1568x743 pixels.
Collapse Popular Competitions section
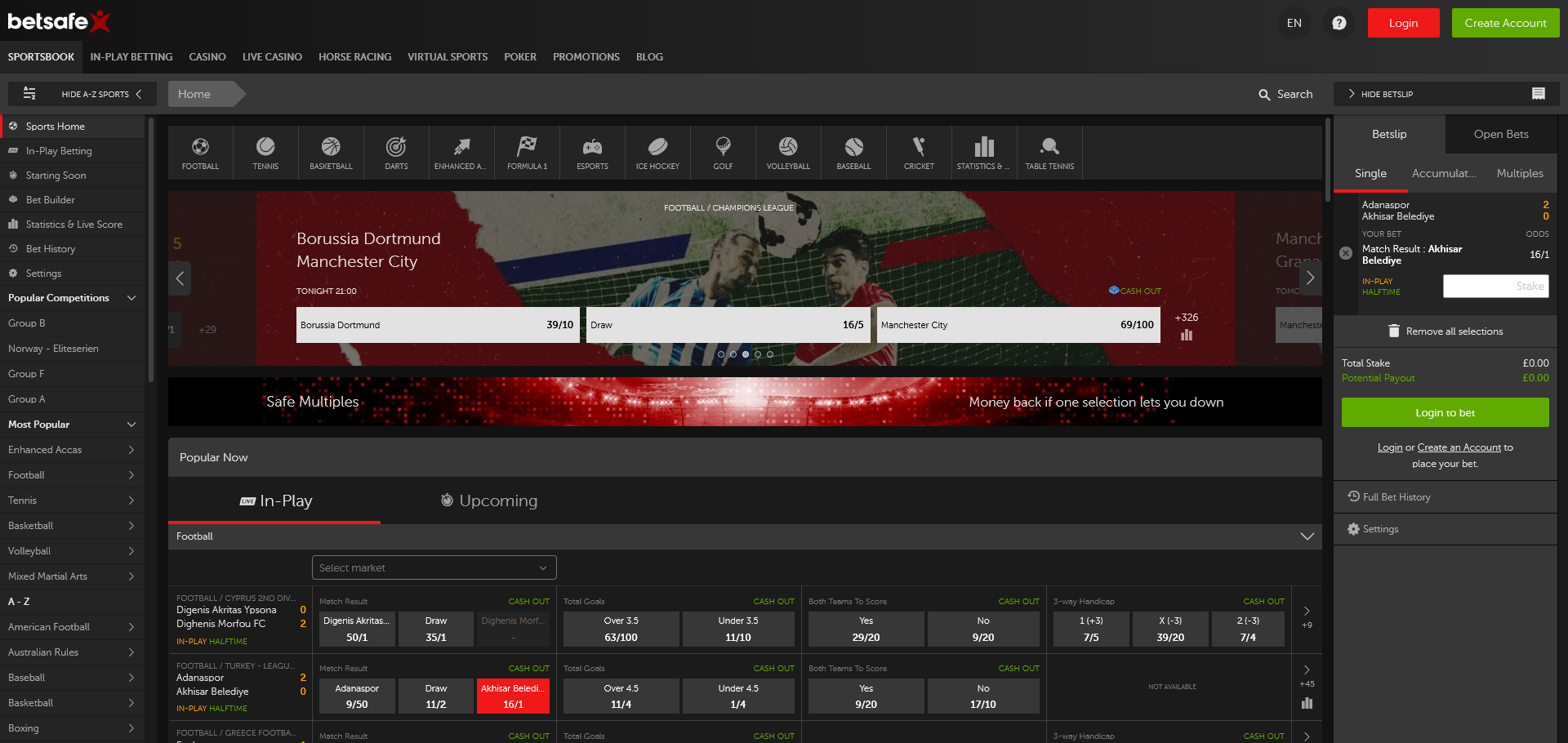131,298
